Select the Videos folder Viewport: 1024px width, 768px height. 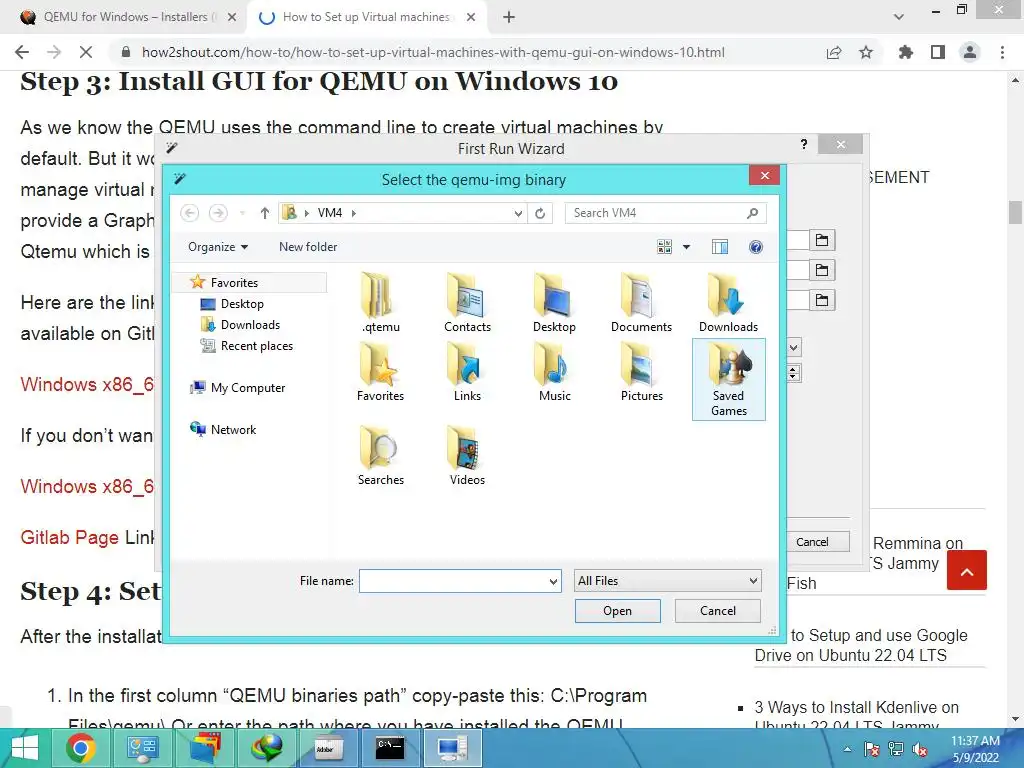click(x=467, y=456)
